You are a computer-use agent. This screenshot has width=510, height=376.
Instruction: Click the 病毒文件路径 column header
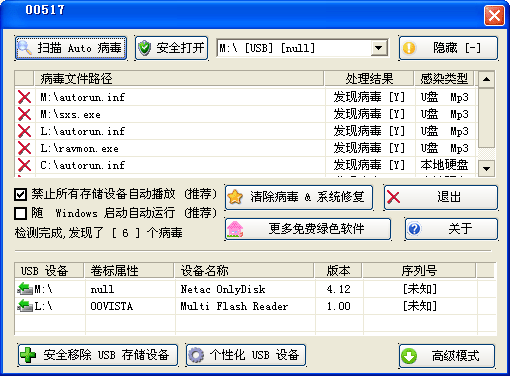(179, 79)
